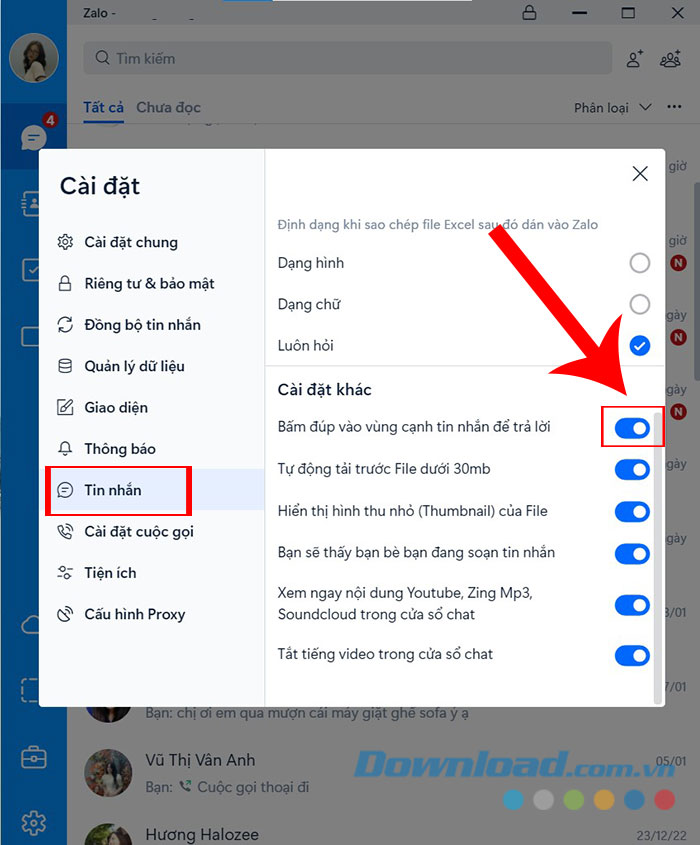The height and width of the screenshot is (845, 700).
Task: Disable auto preload File under 30mb
Action: [632, 469]
